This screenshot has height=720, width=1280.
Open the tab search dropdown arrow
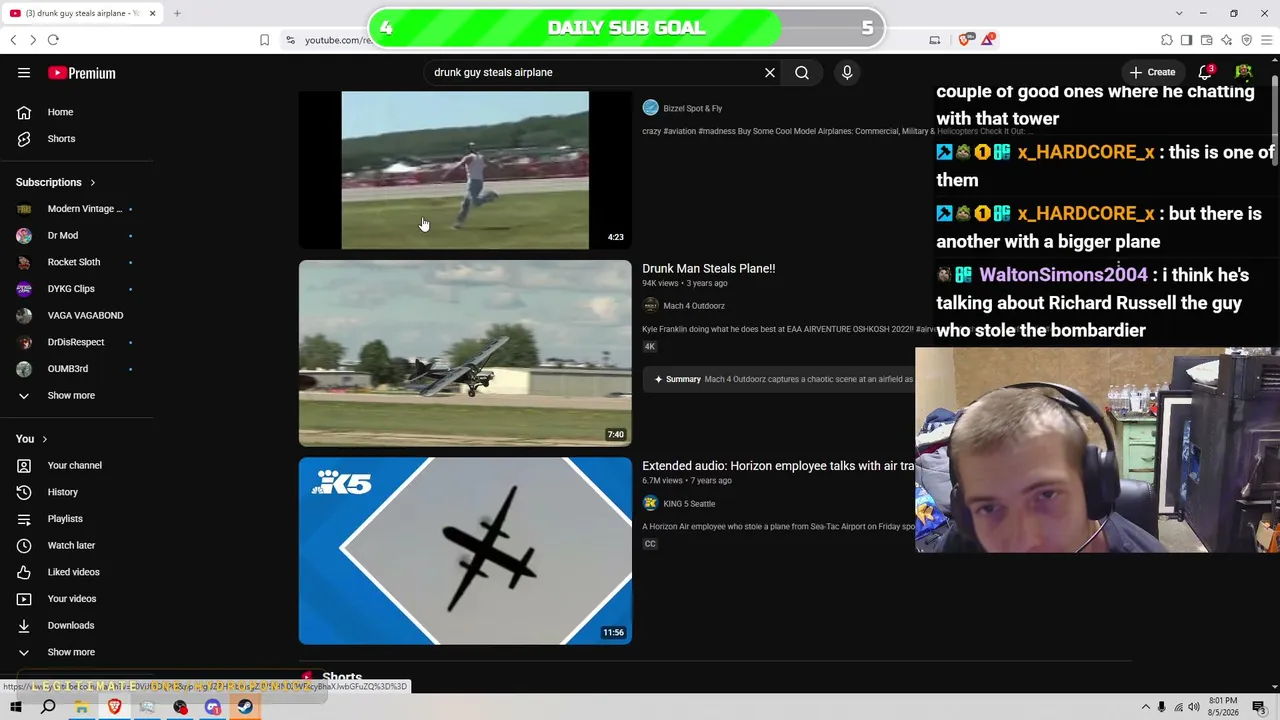[1179, 13]
